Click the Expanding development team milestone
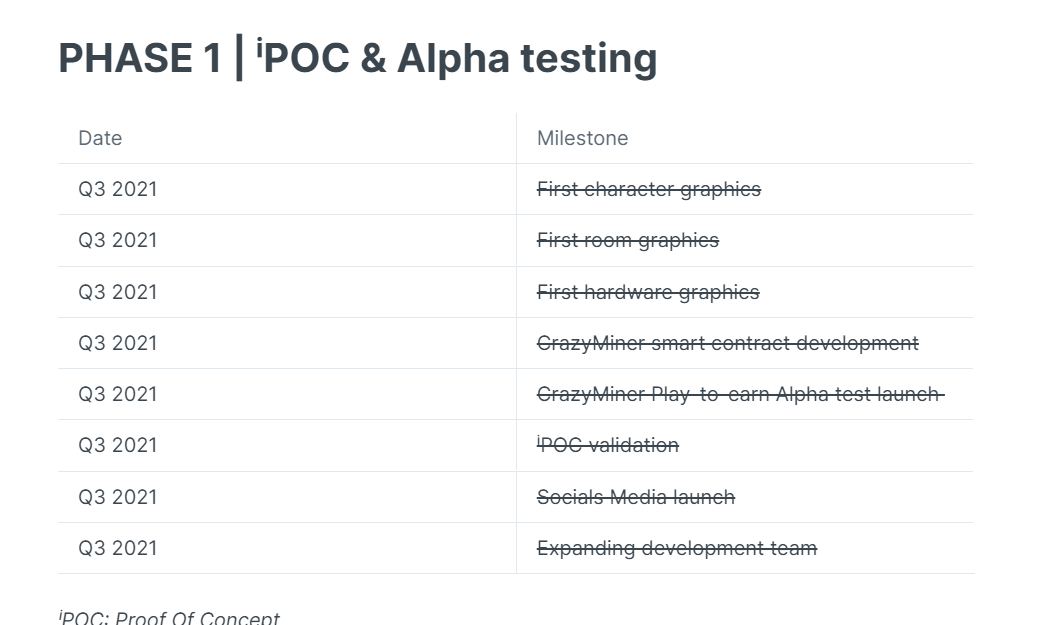This screenshot has height=625, width=1045. [x=676, y=548]
